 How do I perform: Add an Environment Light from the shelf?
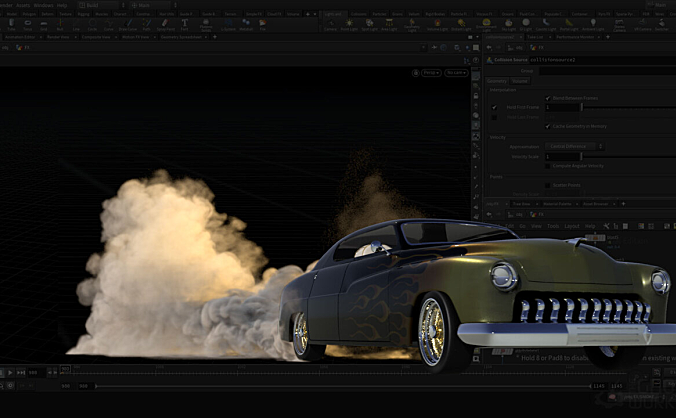(486, 25)
